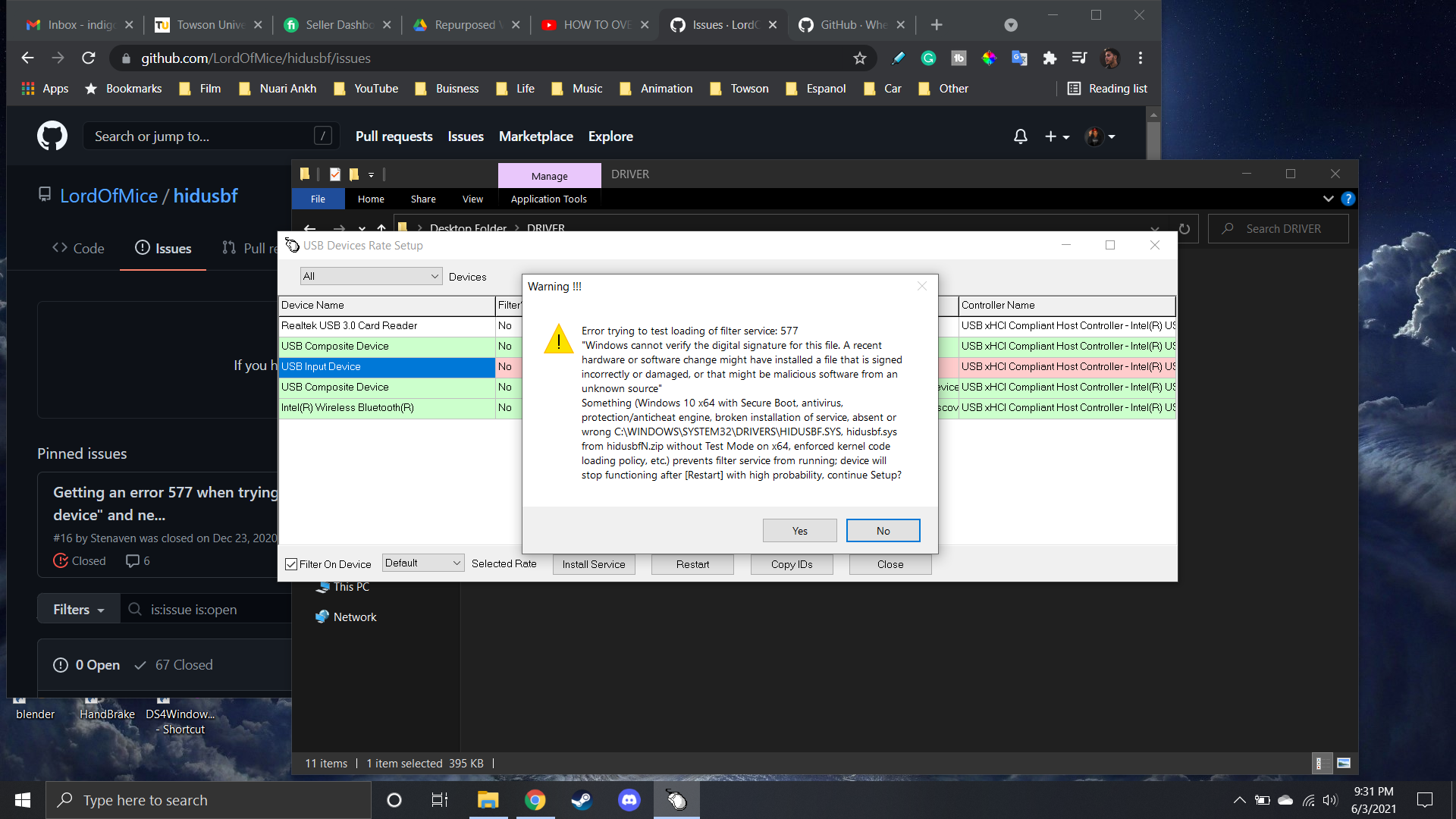This screenshot has height=819, width=1456.
Task: Open the TubeBuddy extension
Action: pyautogui.click(x=959, y=58)
